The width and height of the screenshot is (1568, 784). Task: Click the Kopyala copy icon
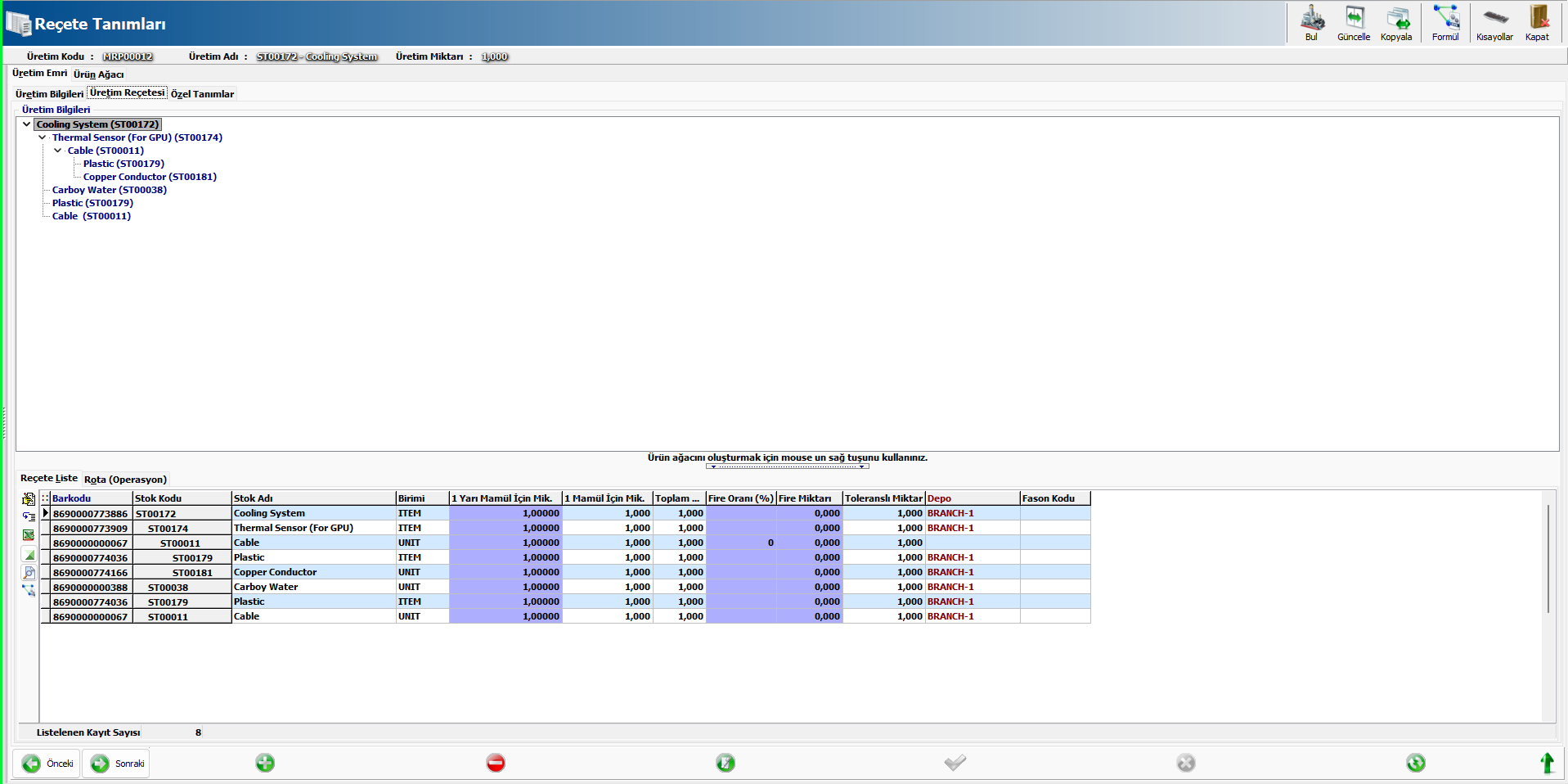(1396, 22)
